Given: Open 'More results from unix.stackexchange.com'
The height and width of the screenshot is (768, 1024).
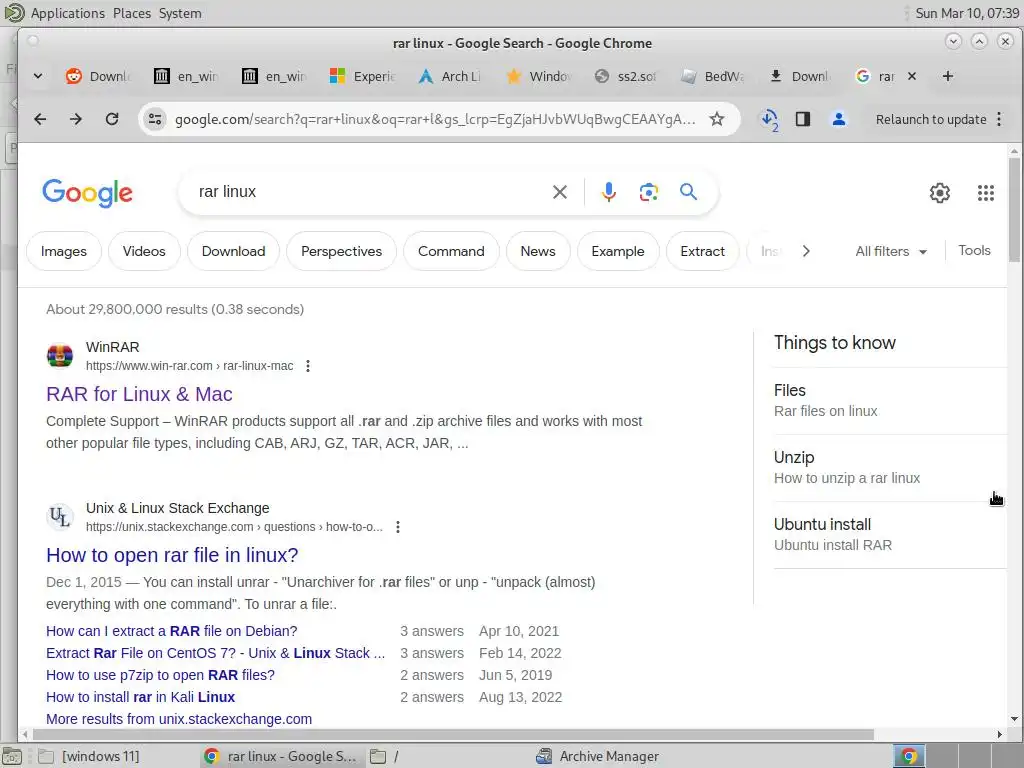Looking at the screenshot, I should click(179, 719).
